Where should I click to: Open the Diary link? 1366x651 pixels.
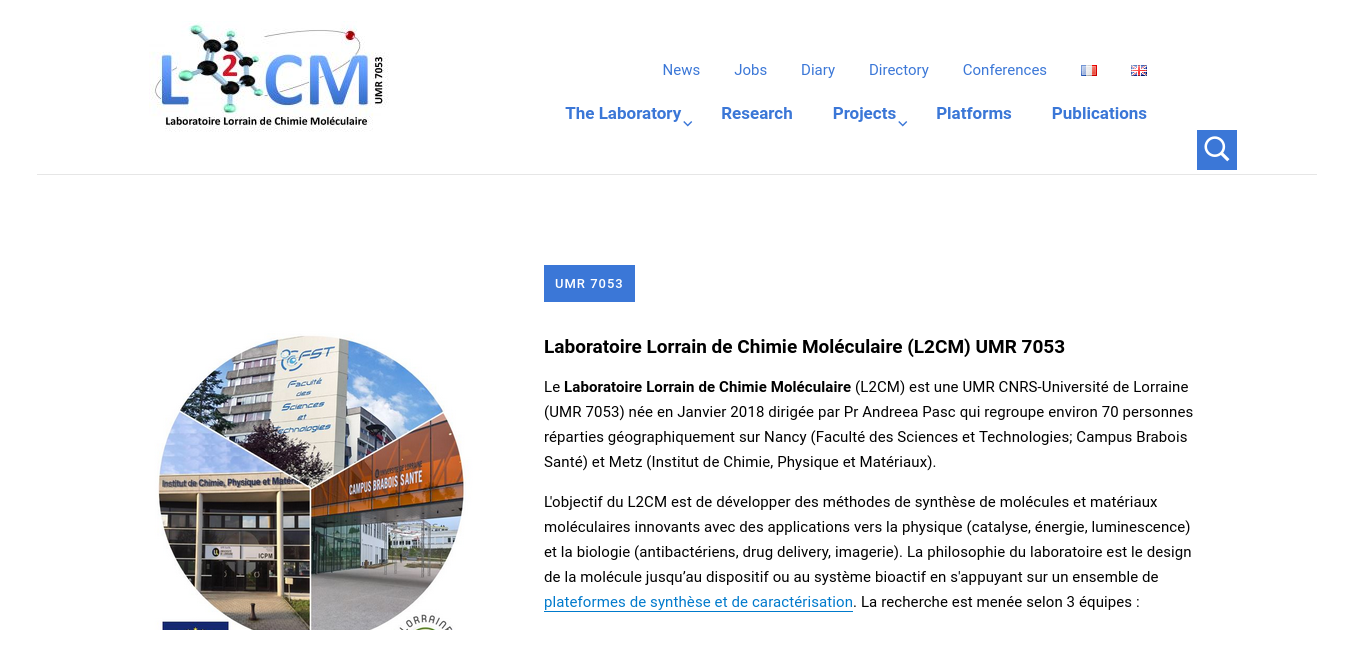click(818, 70)
